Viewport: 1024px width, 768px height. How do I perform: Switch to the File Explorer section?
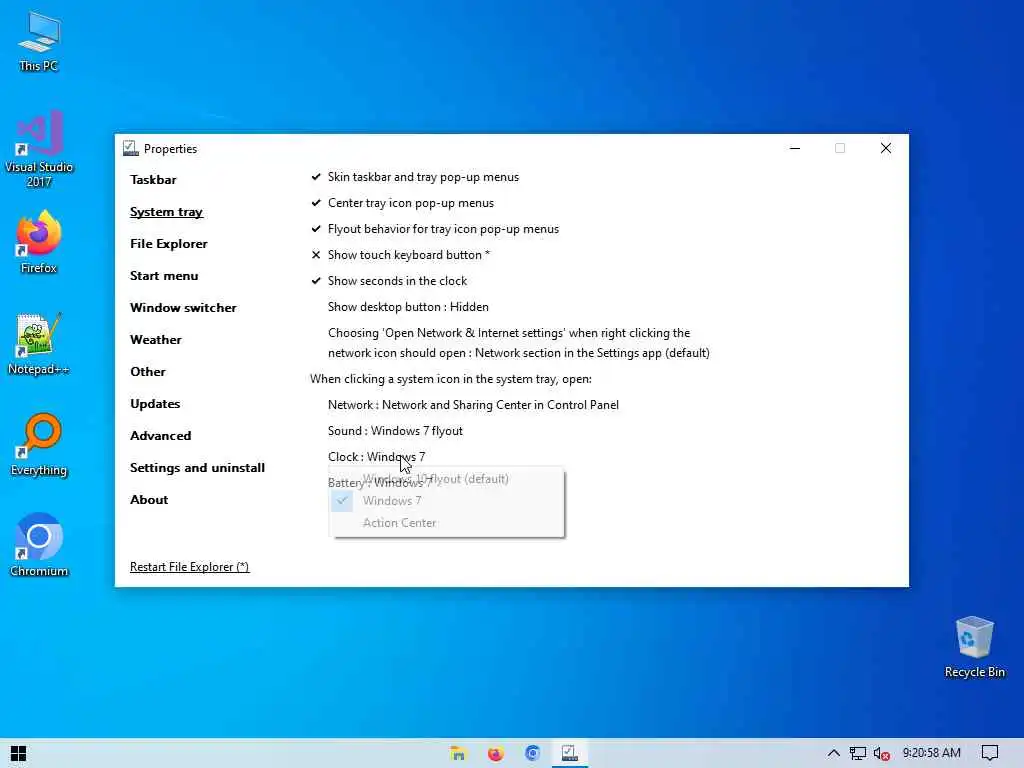click(168, 244)
